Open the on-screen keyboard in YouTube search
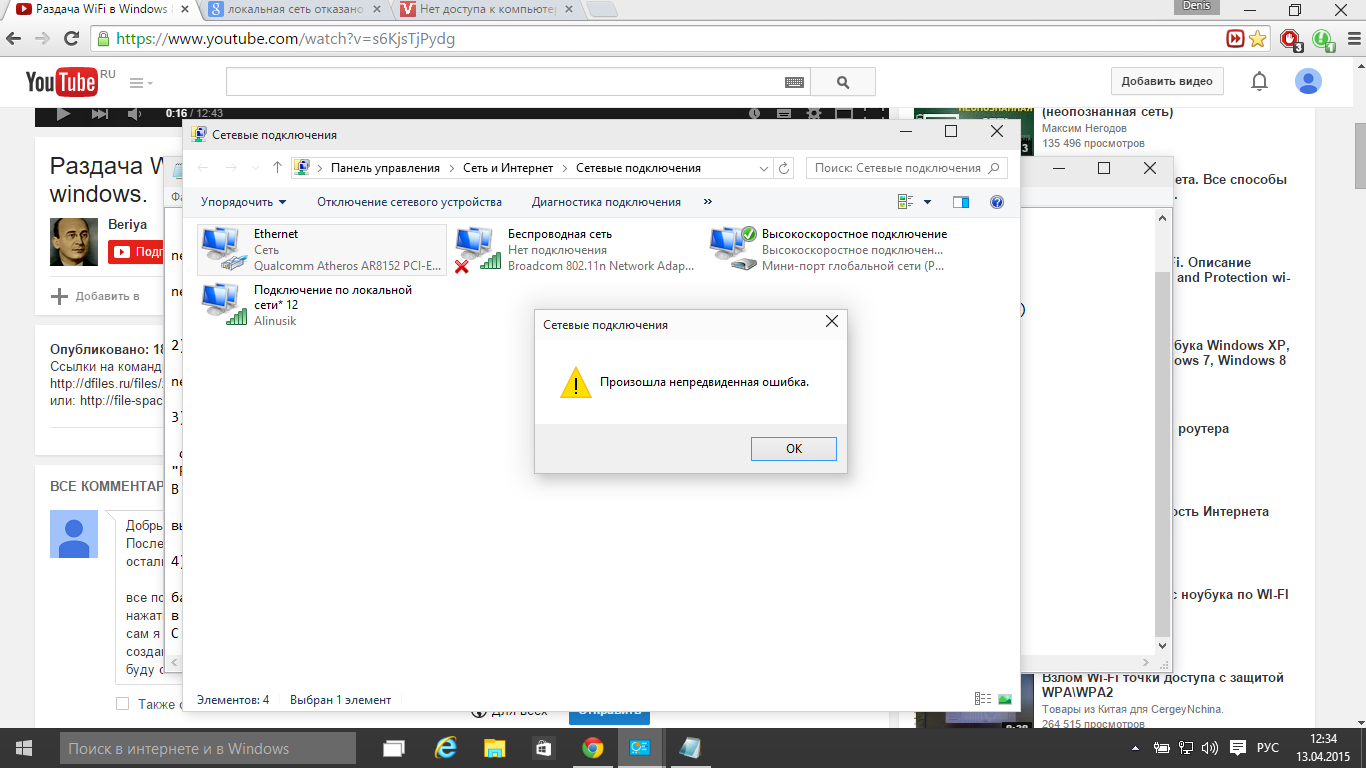This screenshot has height=768, width=1366. 795,82
